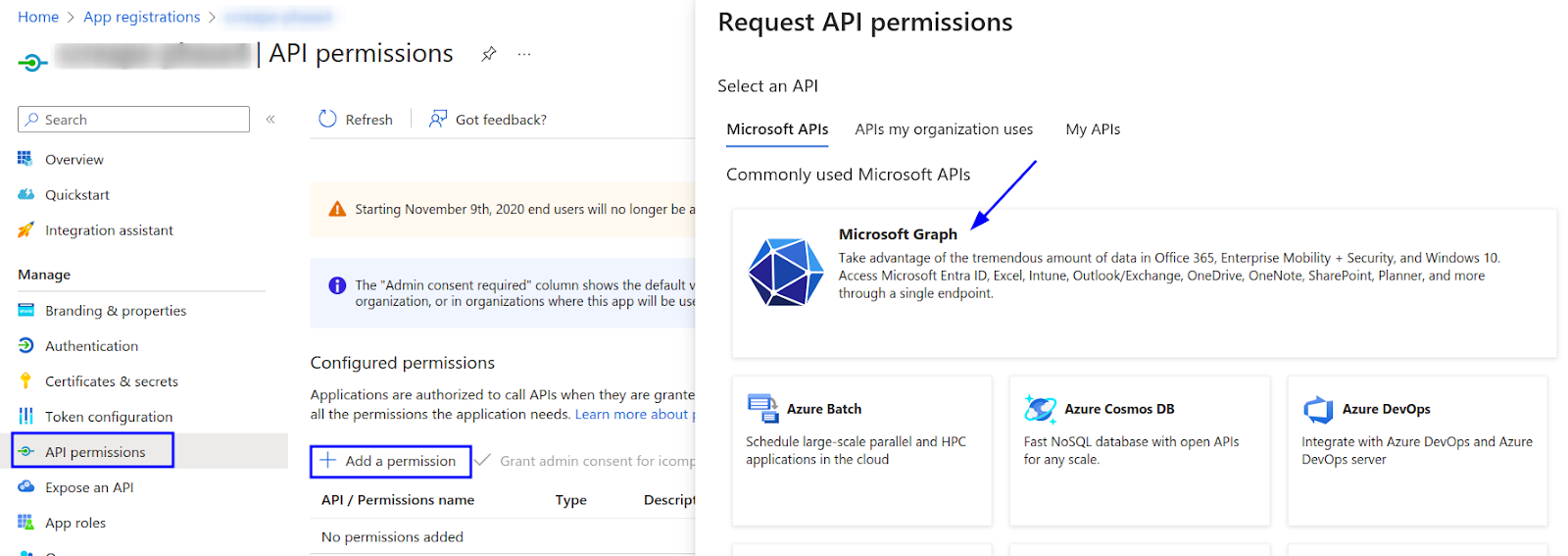1568x556 pixels.
Task: Click the Overview sidebar icon
Action: 25,159
